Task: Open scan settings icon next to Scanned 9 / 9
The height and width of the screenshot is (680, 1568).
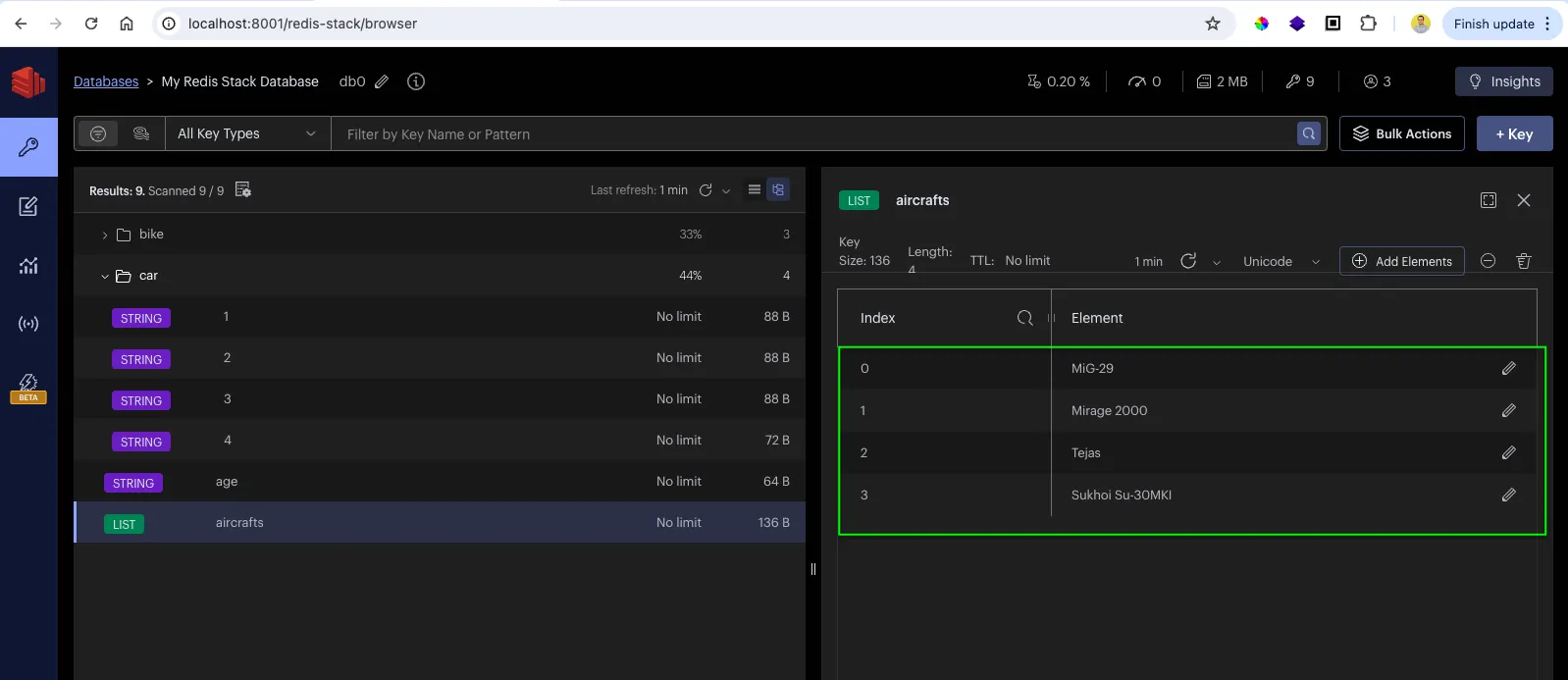Action: tap(243, 189)
